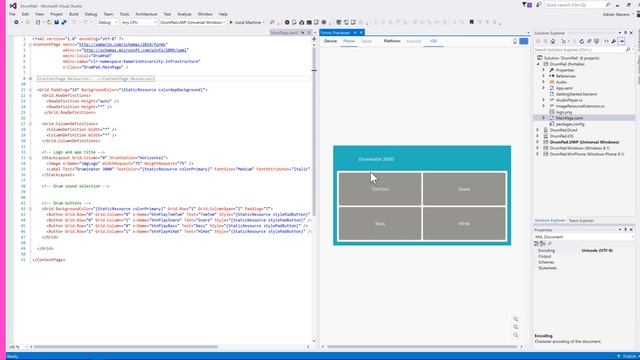Click Alphabetical sort icon in Properties panel
Viewport: 640px width, 360px height.
[x=543, y=243]
